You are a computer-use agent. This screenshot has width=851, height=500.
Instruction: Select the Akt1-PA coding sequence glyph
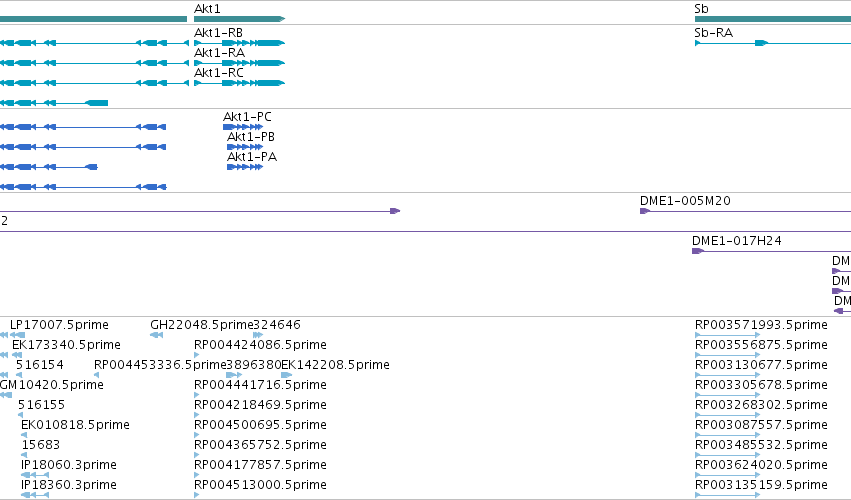[245, 167]
